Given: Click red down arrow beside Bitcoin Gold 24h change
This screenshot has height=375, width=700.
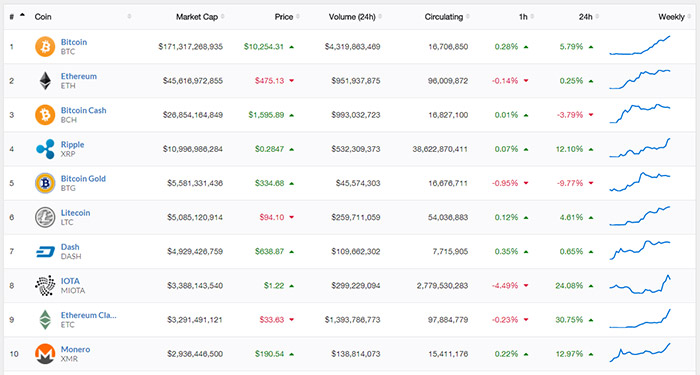Looking at the screenshot, I should tap(591, 183).
